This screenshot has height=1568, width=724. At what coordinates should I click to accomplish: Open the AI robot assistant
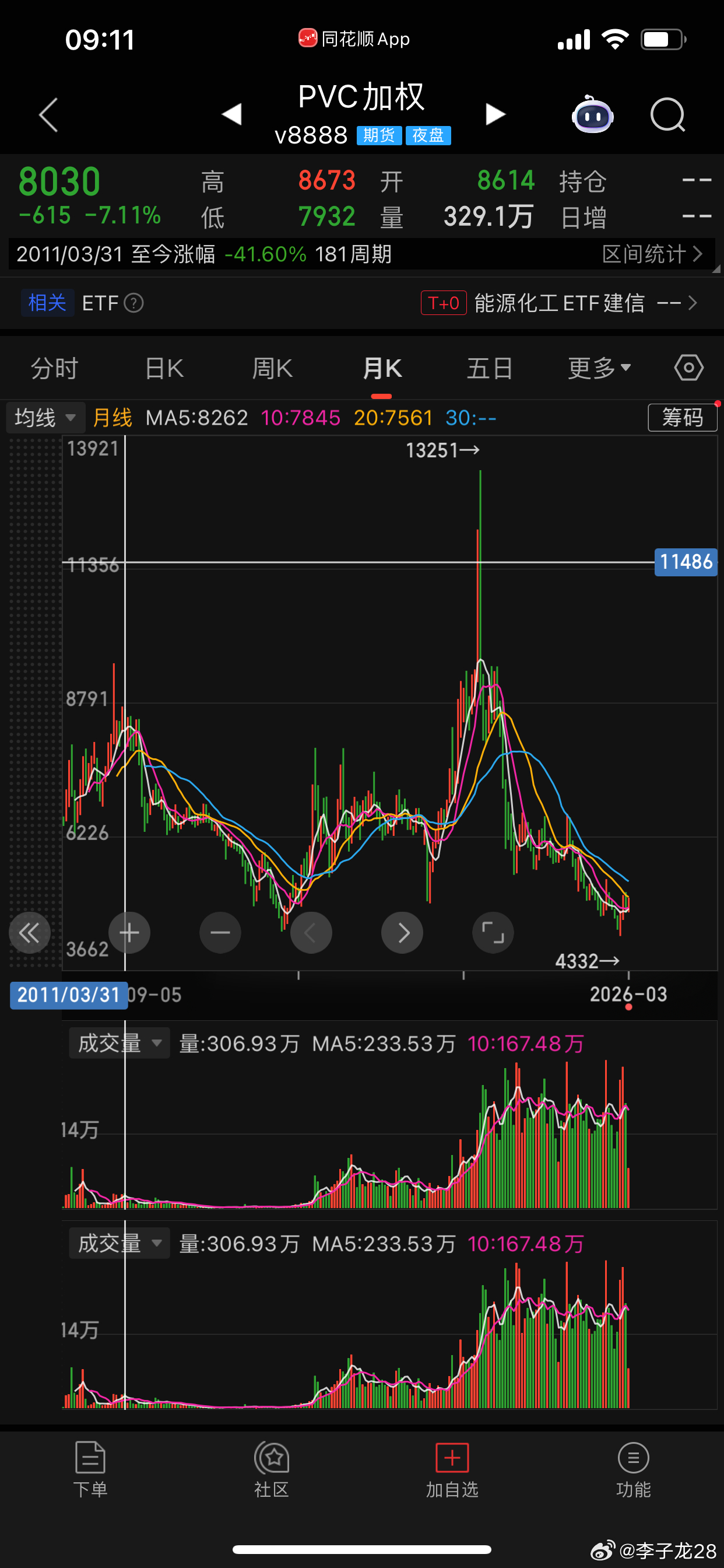pos(592,114)
